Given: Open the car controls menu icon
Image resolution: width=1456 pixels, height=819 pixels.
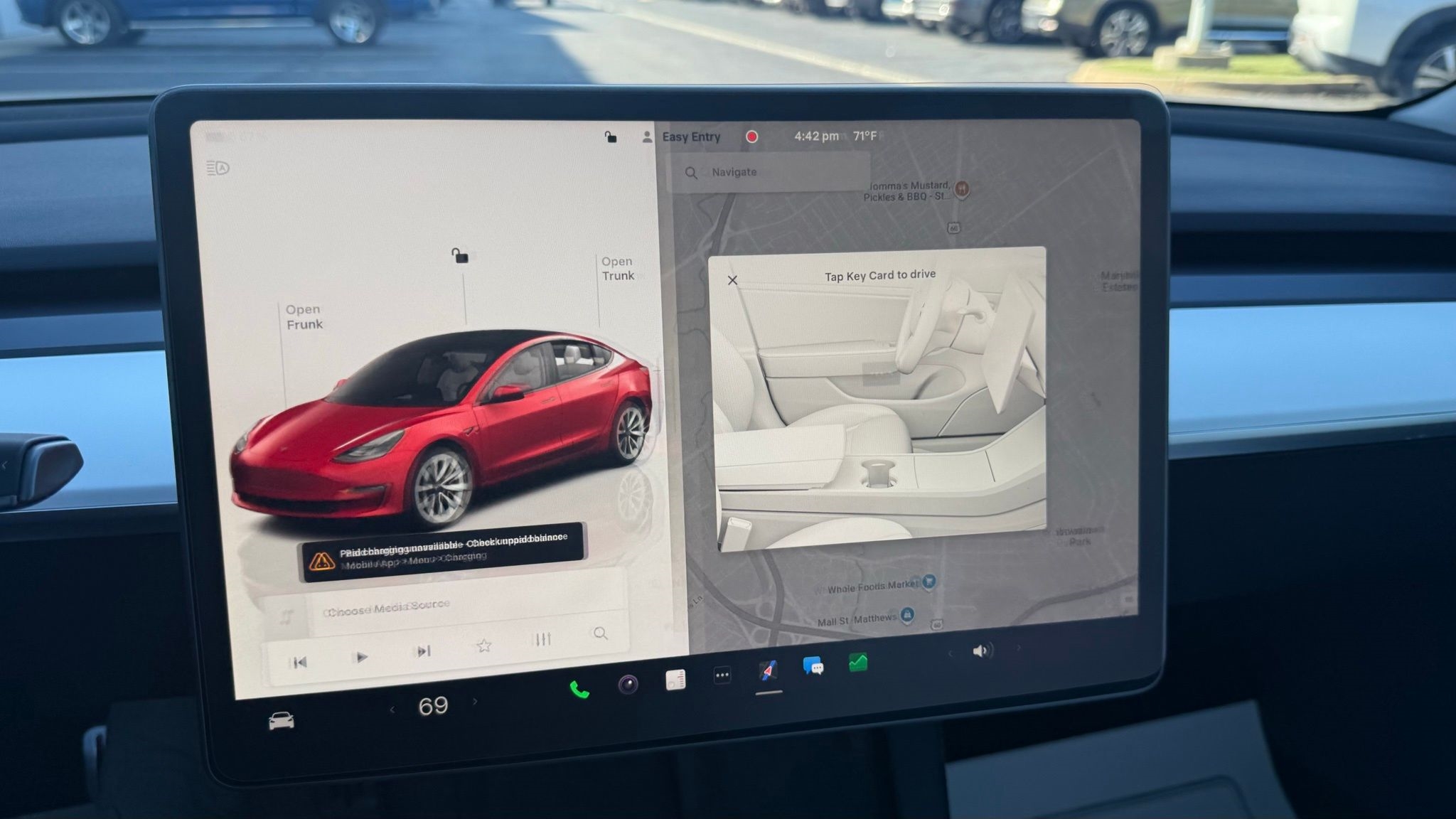Looking at the screenshot, I should (x=281, y=721).
